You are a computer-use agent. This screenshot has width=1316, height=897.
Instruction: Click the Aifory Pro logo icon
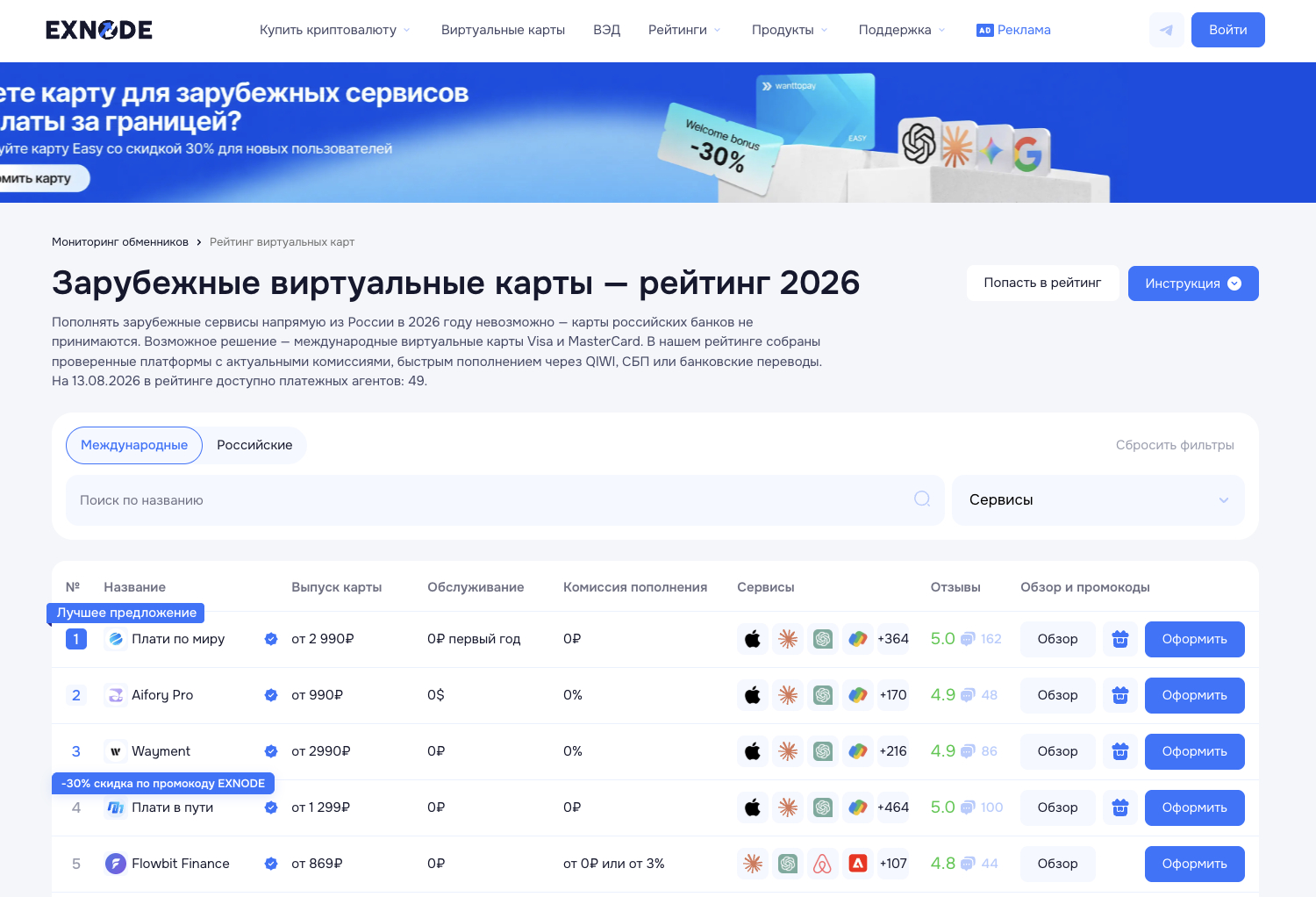(x=115, y=695)
